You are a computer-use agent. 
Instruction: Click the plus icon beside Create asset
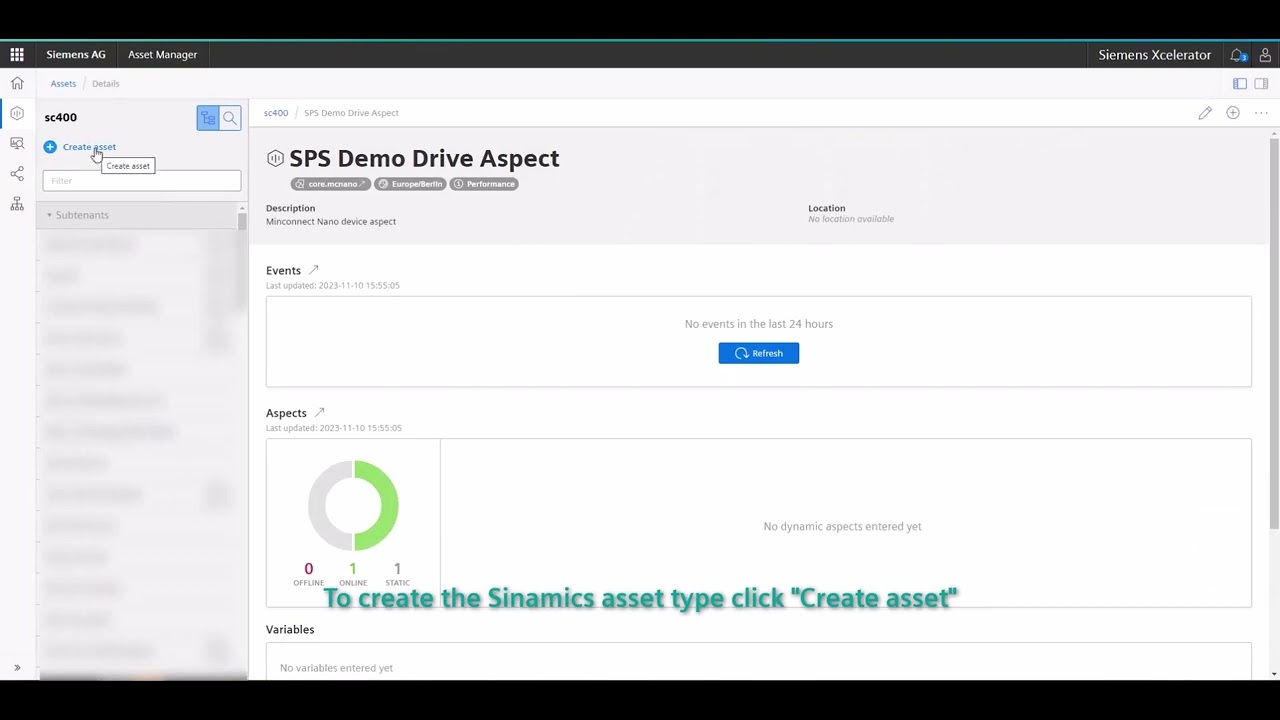coord(50,147)
